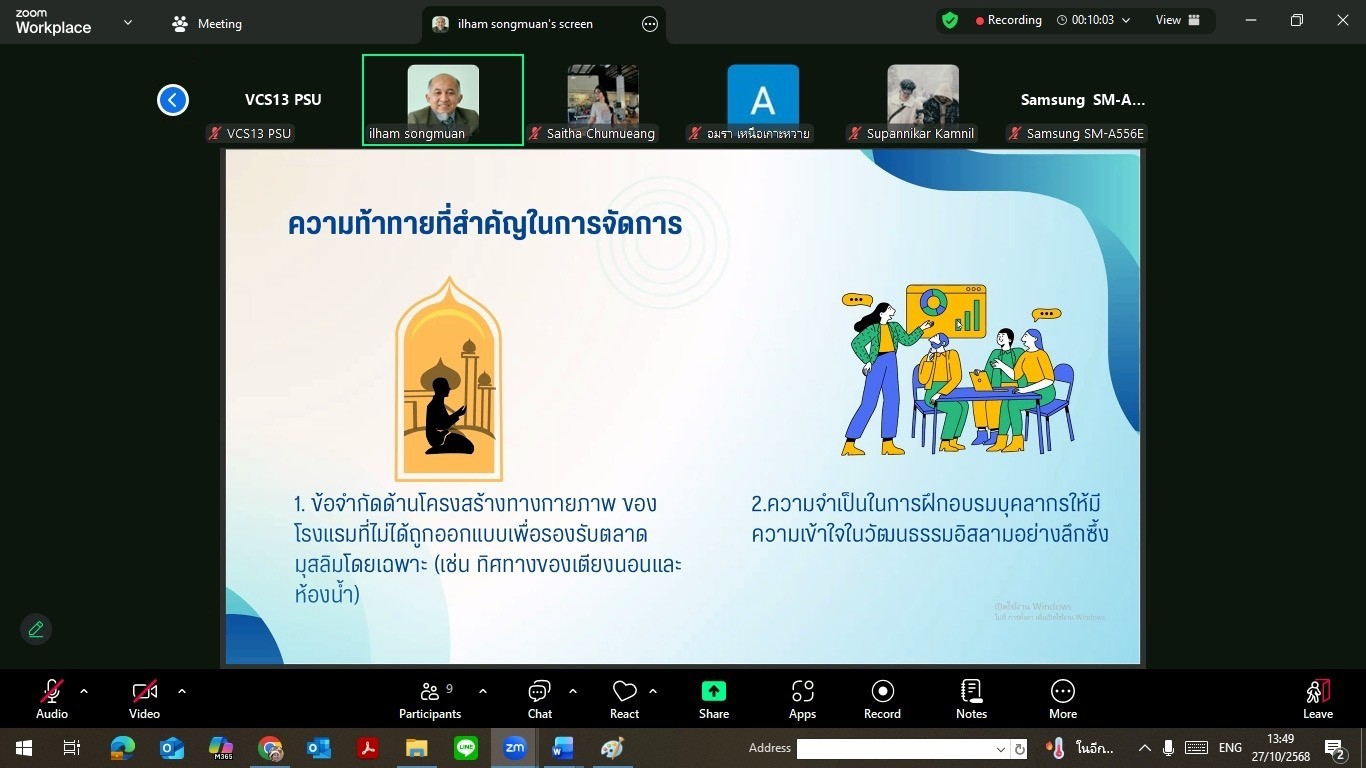This screenshot has height=768, width=1366.
Task: Open the React emoji menu
Action: coord(624,692)
